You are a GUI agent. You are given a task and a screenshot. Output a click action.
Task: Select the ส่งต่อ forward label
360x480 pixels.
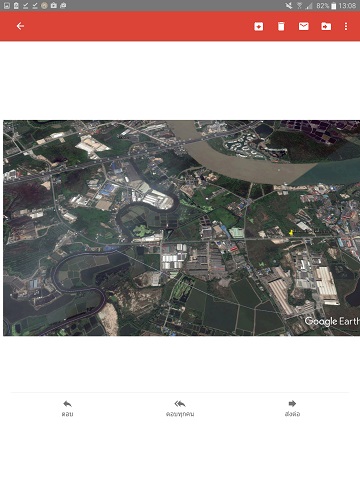point(292,414)
